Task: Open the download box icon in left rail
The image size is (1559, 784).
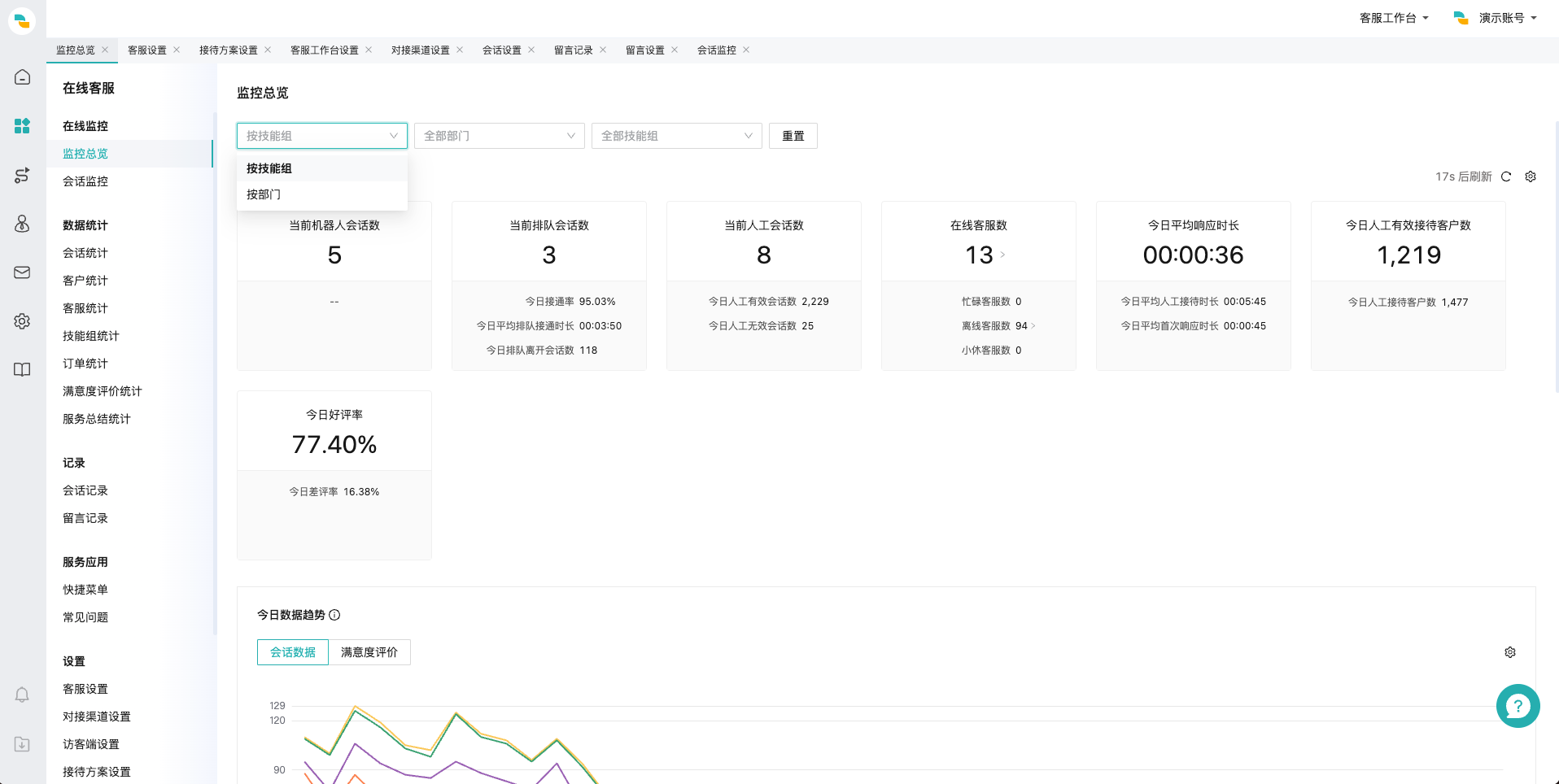Action: [22, 744]
